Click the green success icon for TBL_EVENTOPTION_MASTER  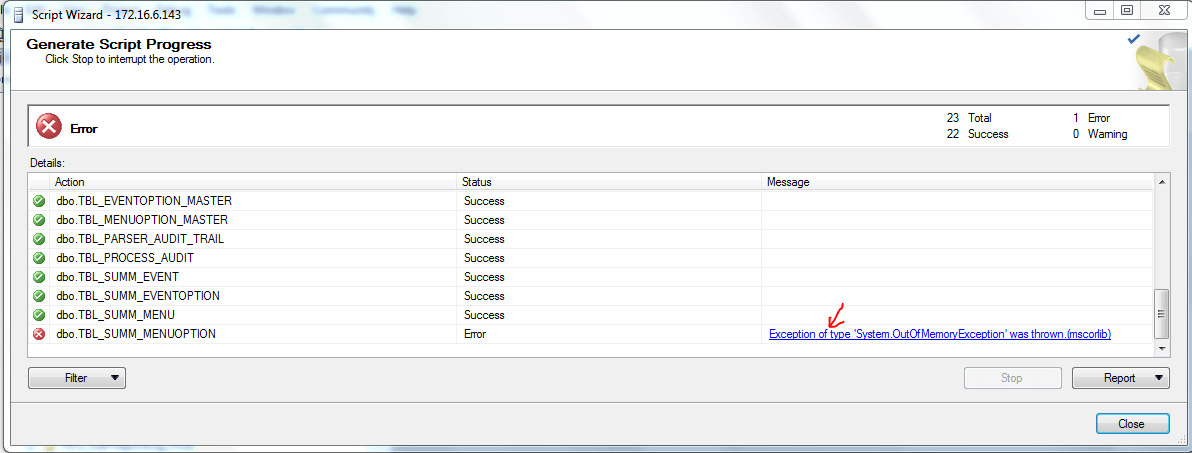(x=39, y=201)
